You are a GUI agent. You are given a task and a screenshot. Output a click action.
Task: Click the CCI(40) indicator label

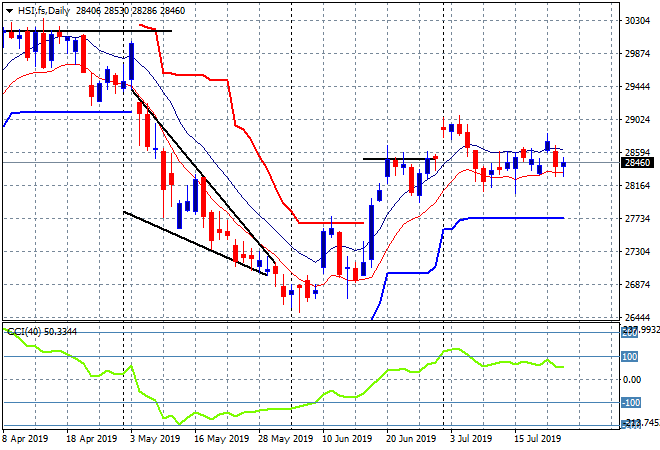pyautogui.click(x=27, y=330)
